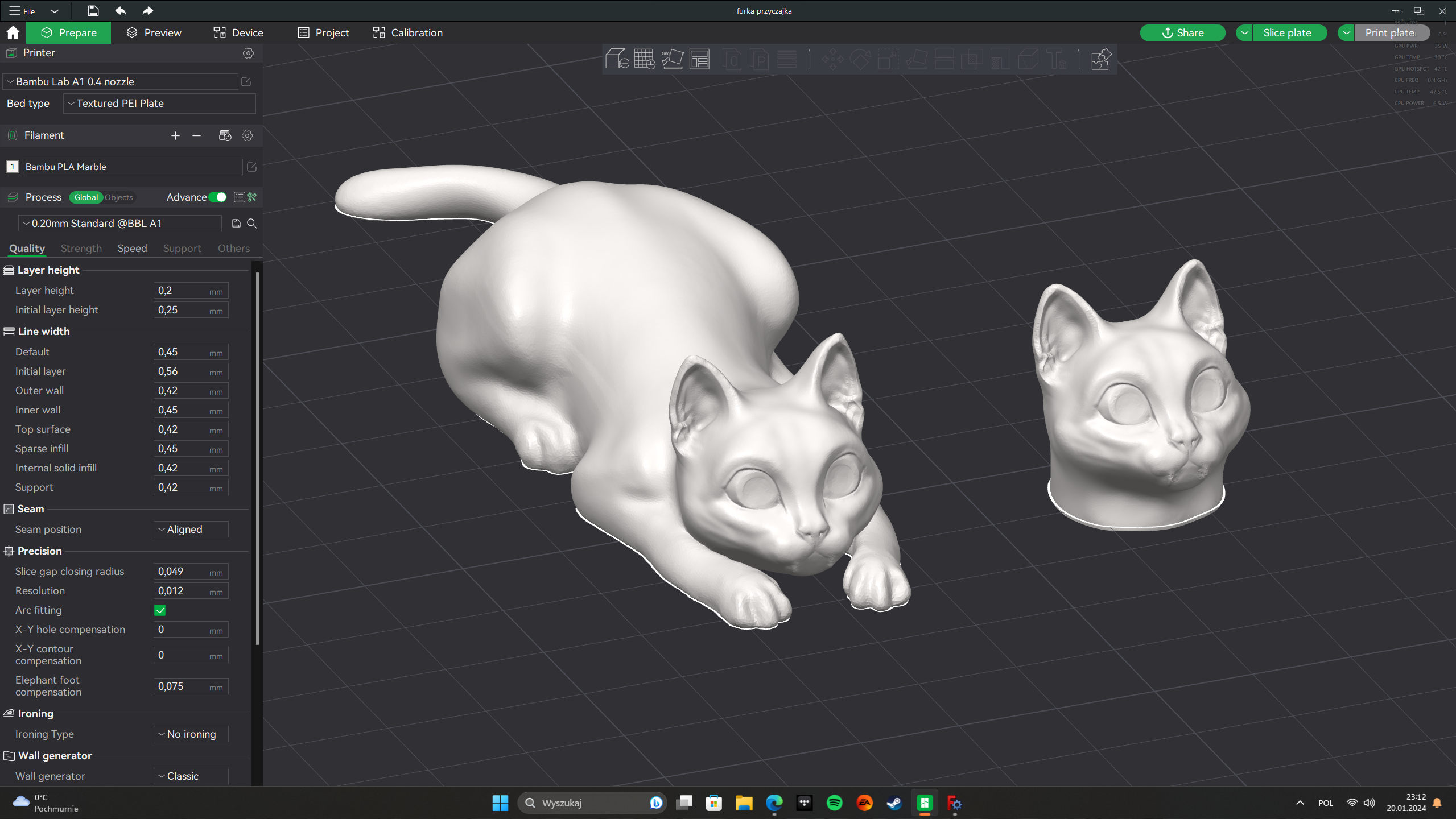Switch to the Speed settings tab
Image resolution: width=1456 pixels, height=819 pixels.
pyautogui.click(x=132, y=249)
